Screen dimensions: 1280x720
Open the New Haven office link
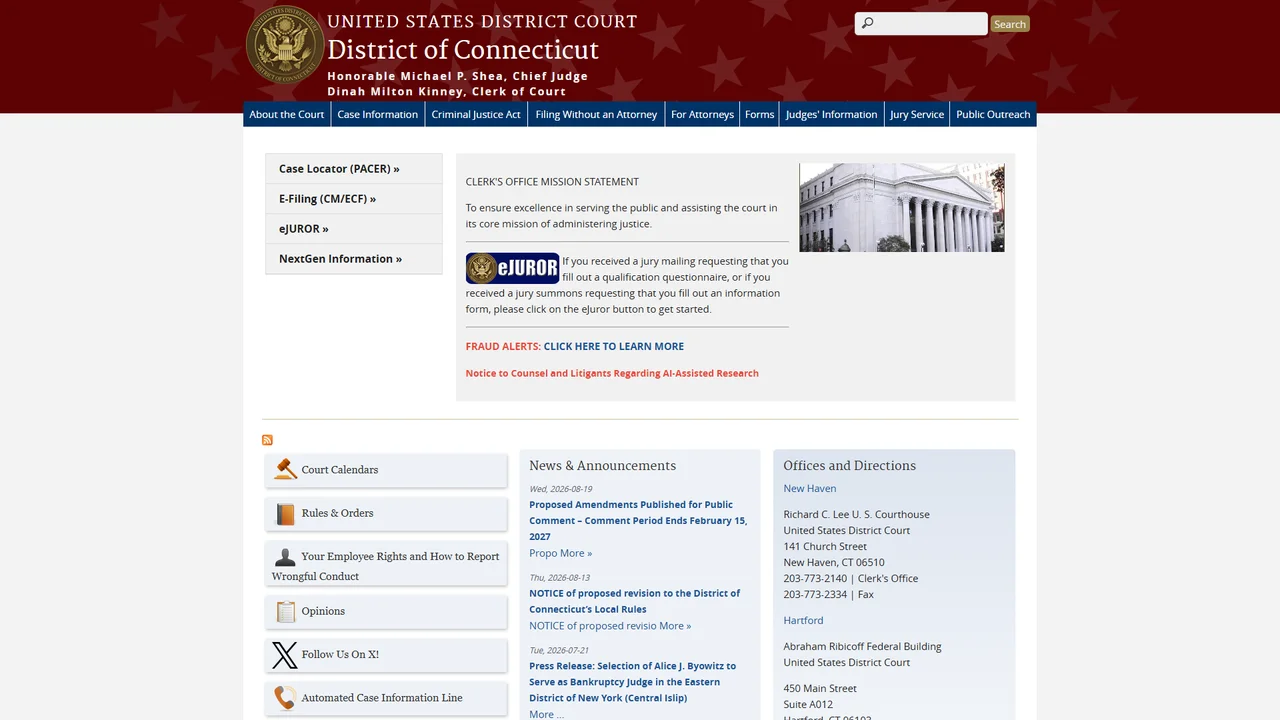click(x=810, y=489)
